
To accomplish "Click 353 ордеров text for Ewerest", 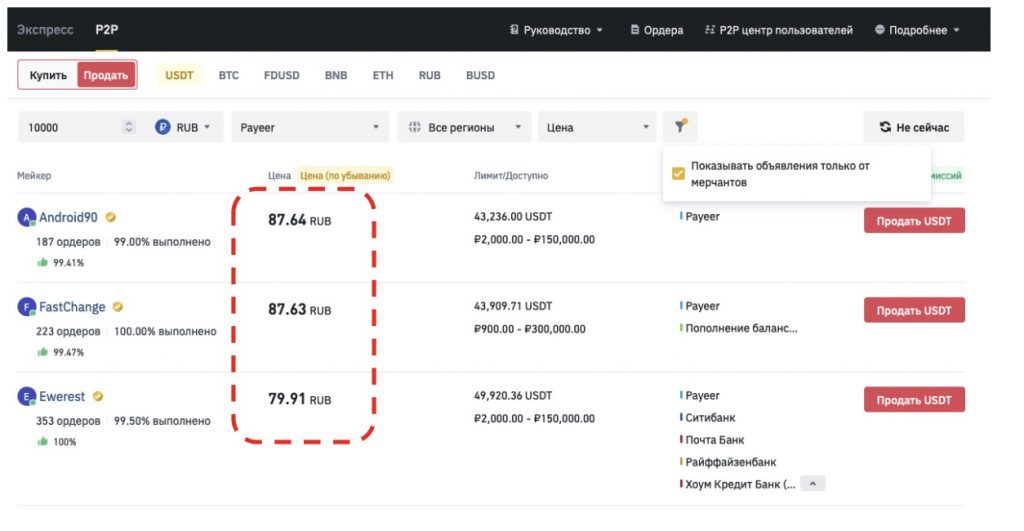I will click(68, 421).
